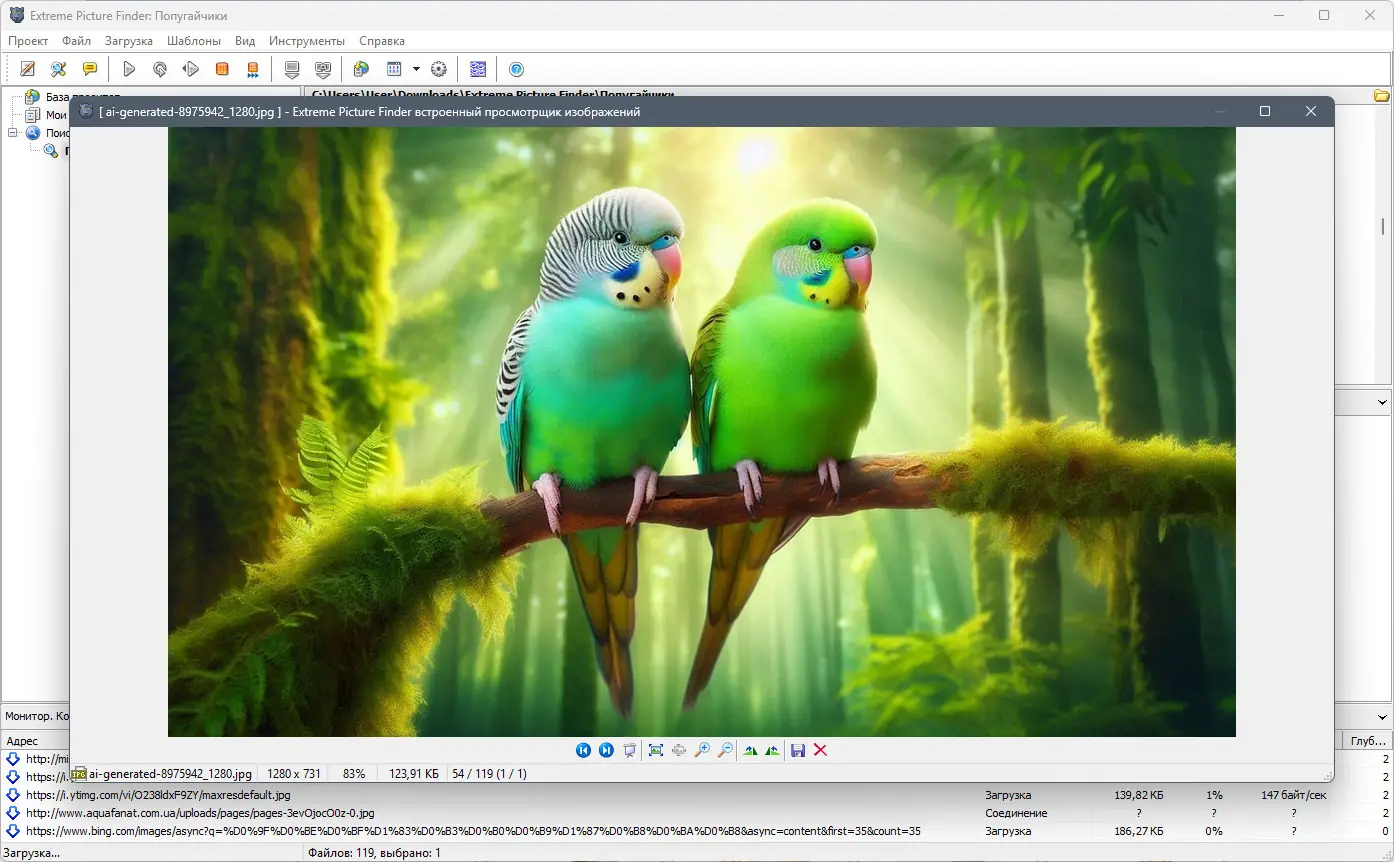The width and height of the screenshot is (1394, 862).
Task: Go to the next image in viewer
Action: click(606, 750)
